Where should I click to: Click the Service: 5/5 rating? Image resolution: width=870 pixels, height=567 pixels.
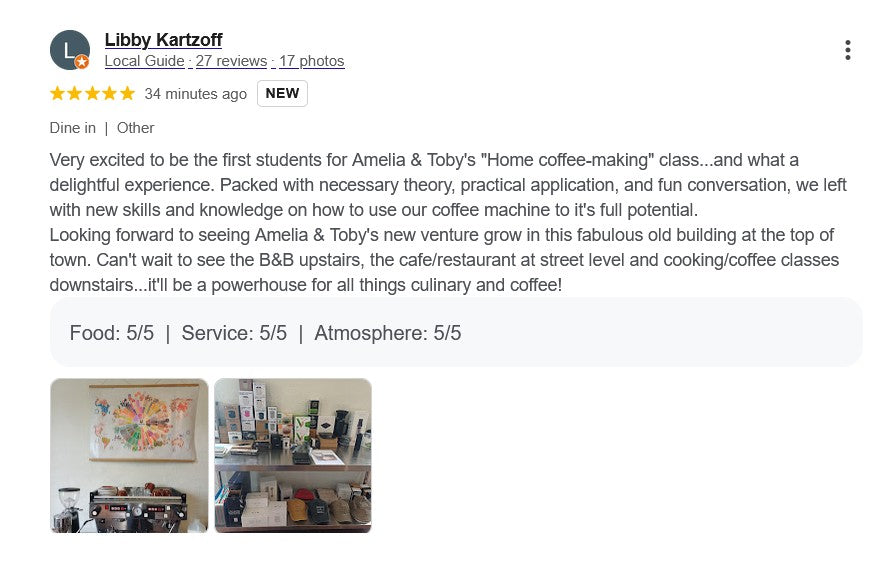(234, 333)
